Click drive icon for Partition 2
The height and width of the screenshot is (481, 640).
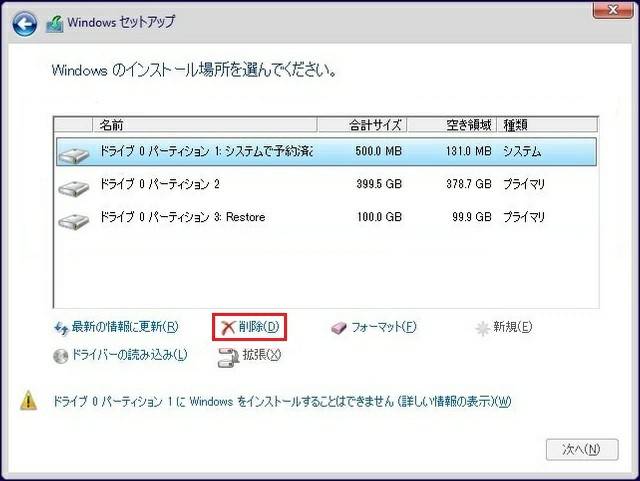coord(73,187)
